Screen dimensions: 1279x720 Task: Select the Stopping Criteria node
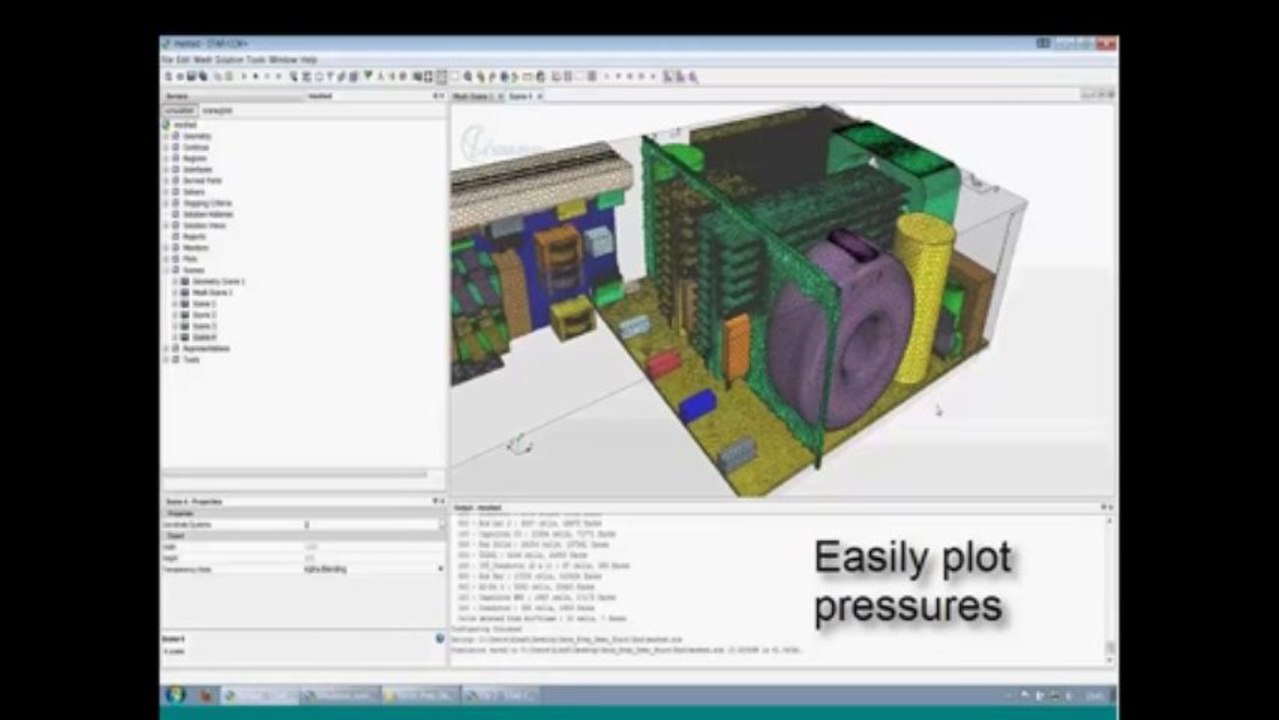coord(207,203)
